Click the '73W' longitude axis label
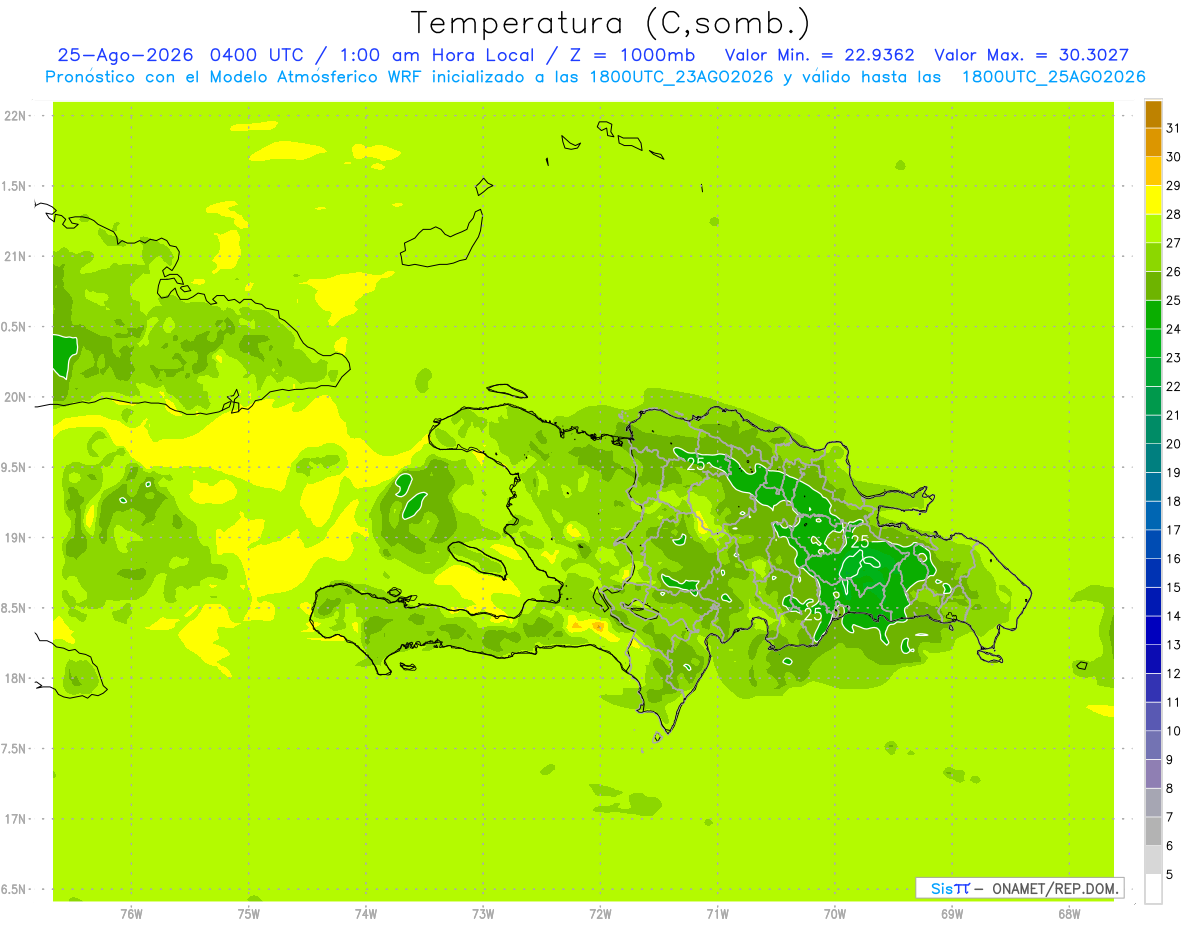The image size is (1200, 927). [483, 914]
